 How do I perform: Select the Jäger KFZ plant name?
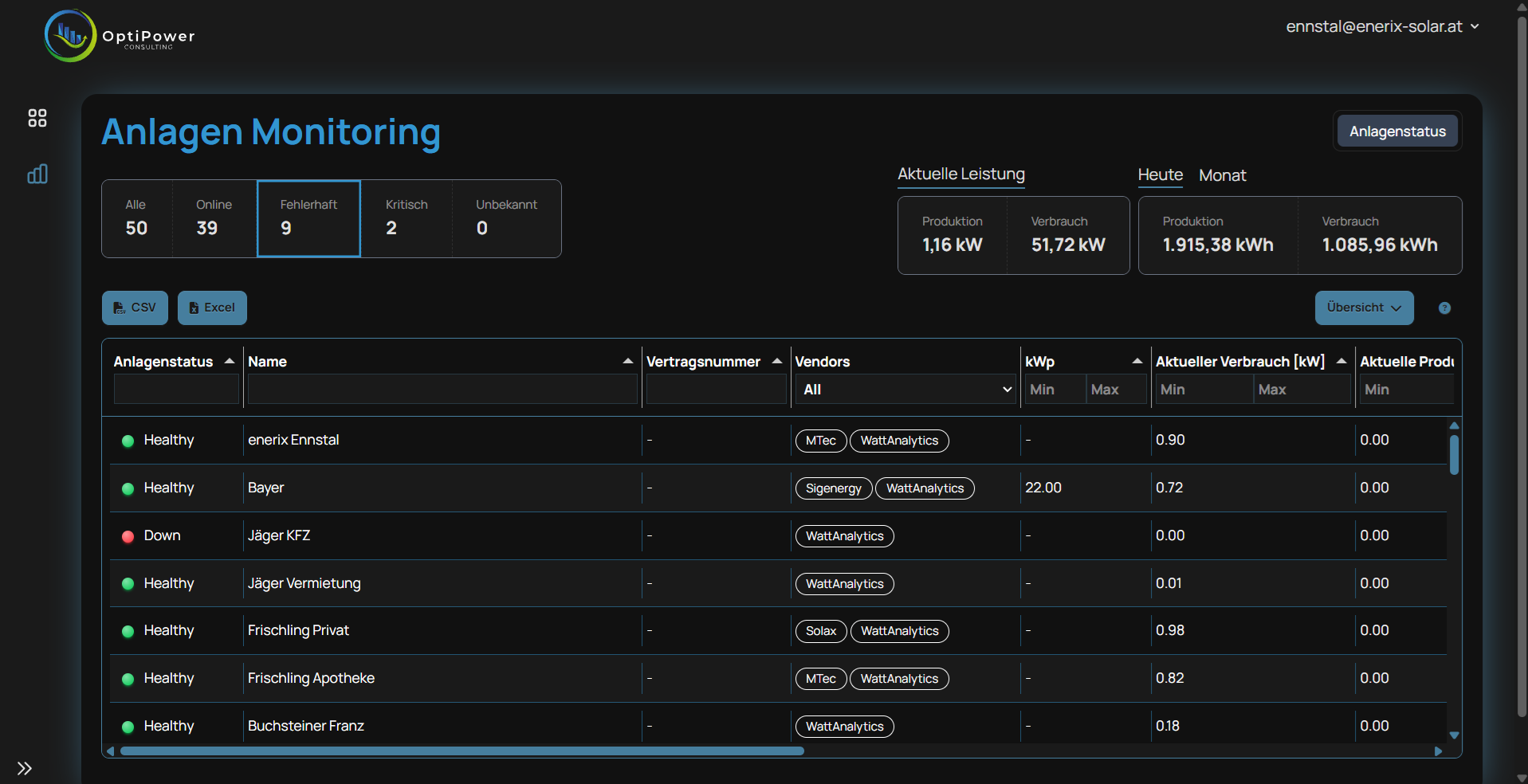tap(279, 535)
